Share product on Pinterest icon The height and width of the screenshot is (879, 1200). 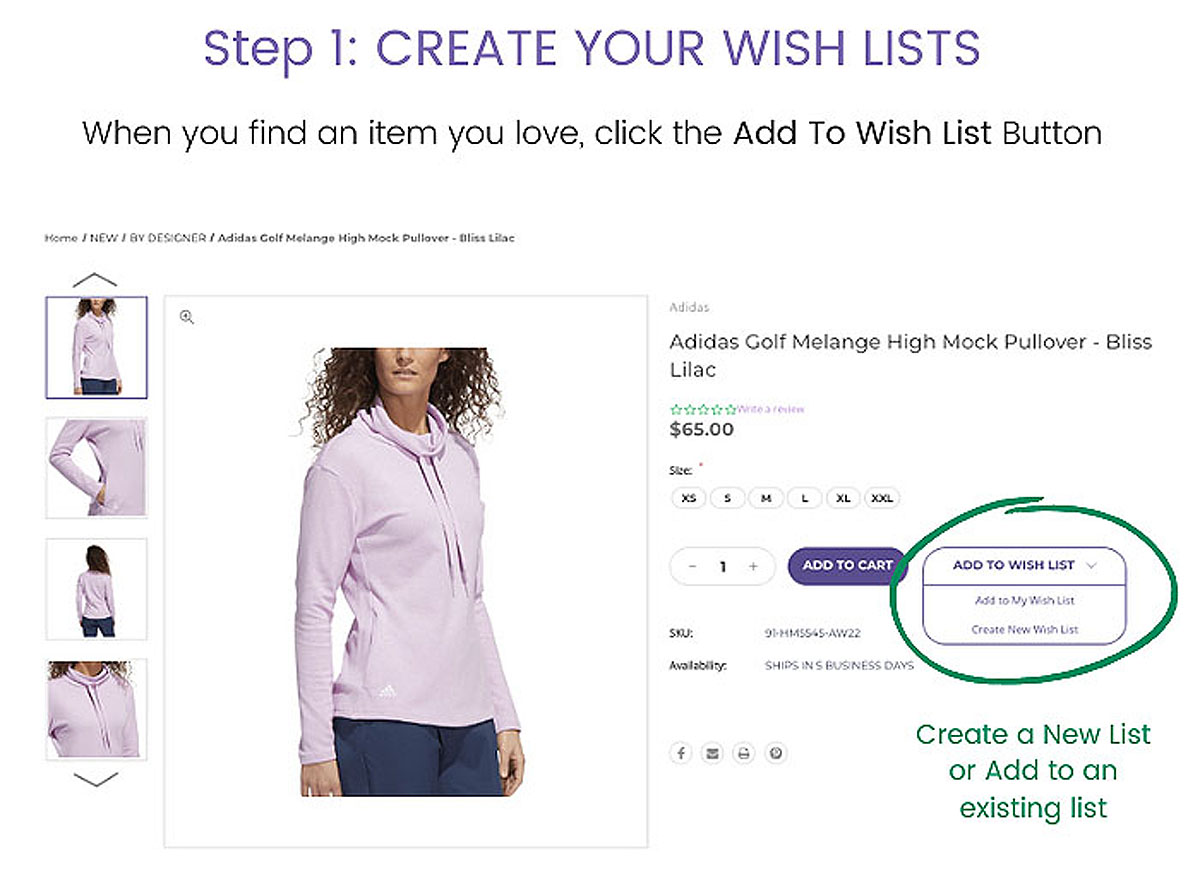(x=775, y=753)
